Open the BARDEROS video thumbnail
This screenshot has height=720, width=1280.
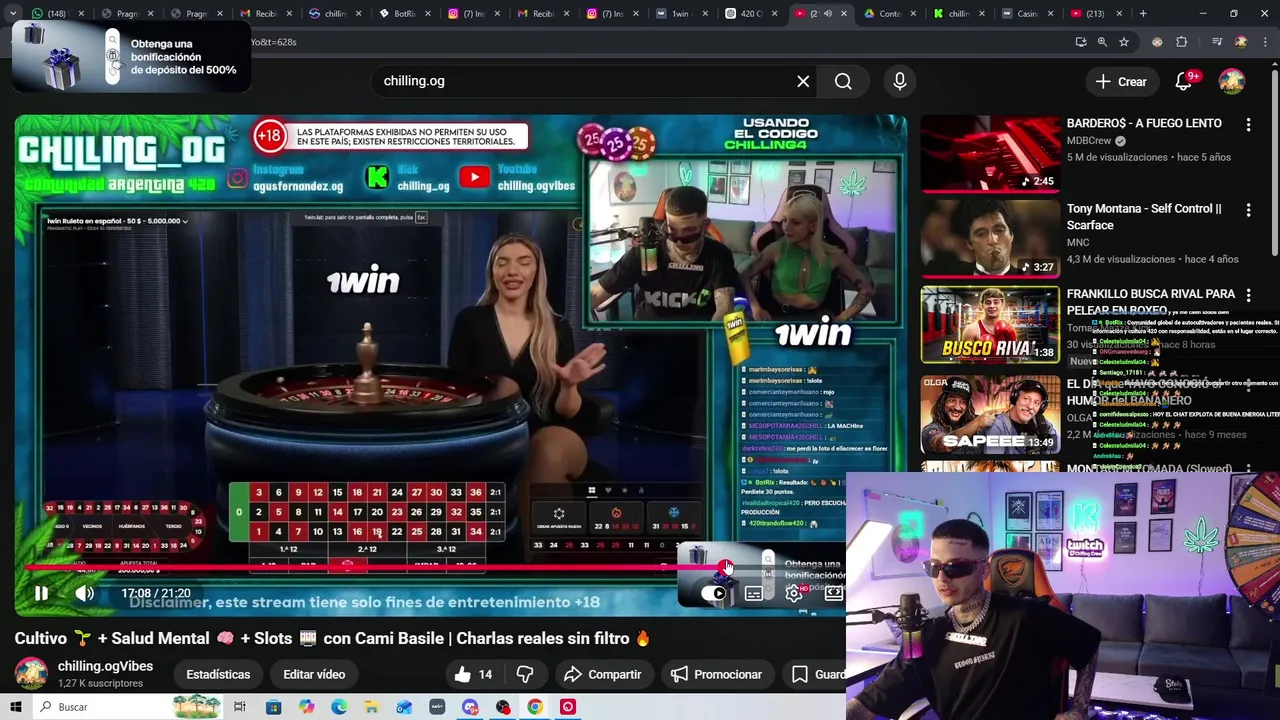point(989,153)
